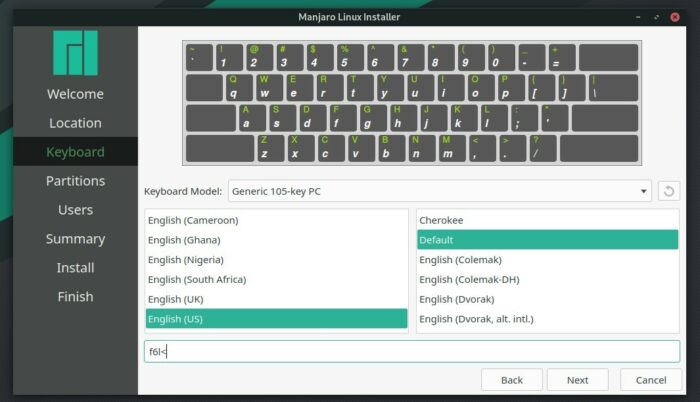Select English (Cameroon) layout
Image resolution: width=700 pixels, height=402 pixels.
point(276,220)
